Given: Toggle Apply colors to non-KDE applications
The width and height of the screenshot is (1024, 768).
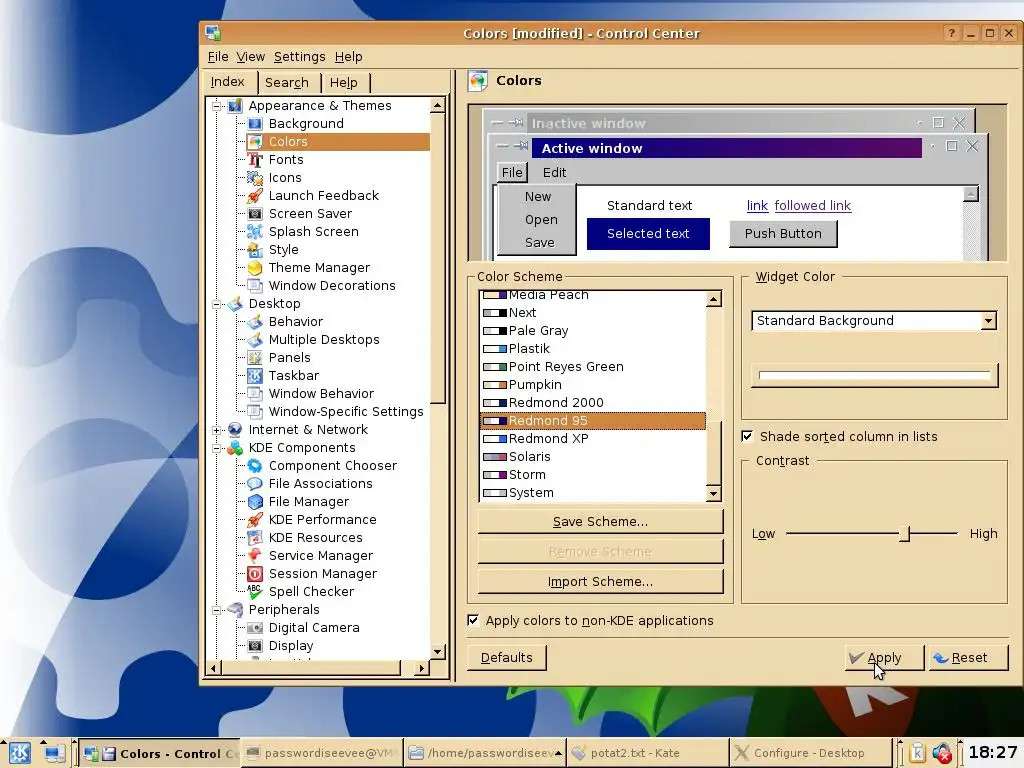Looking at the screenshot, I should pyautogui.click(x=473, y=620).
